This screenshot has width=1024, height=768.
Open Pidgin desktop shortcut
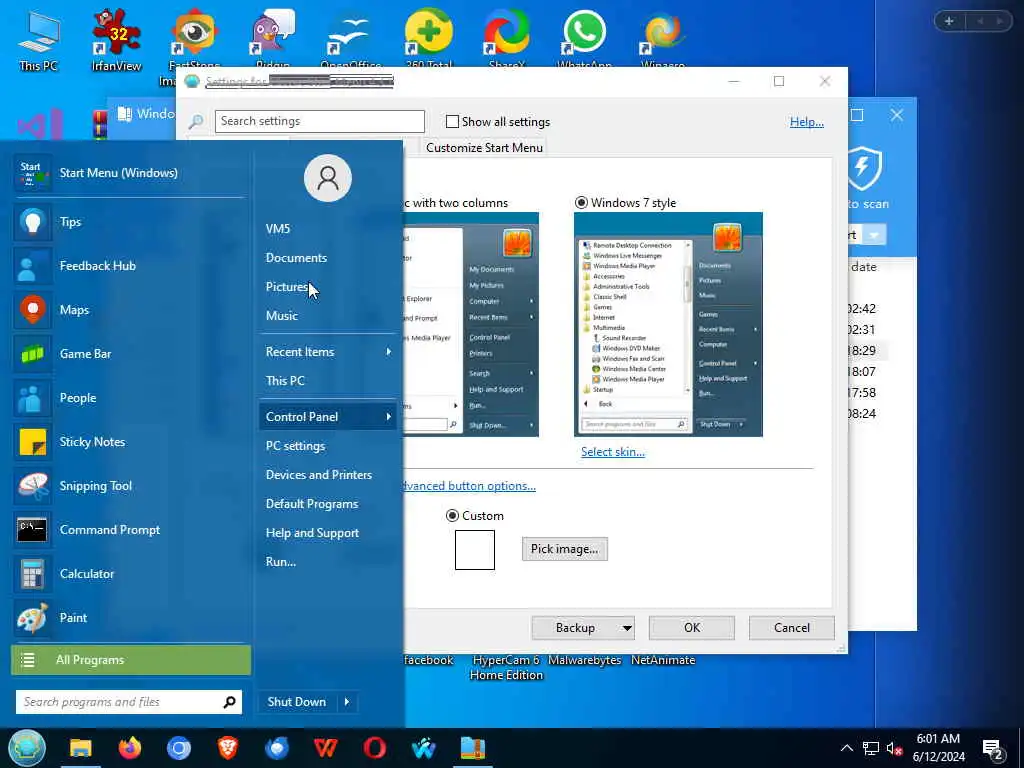273,39
